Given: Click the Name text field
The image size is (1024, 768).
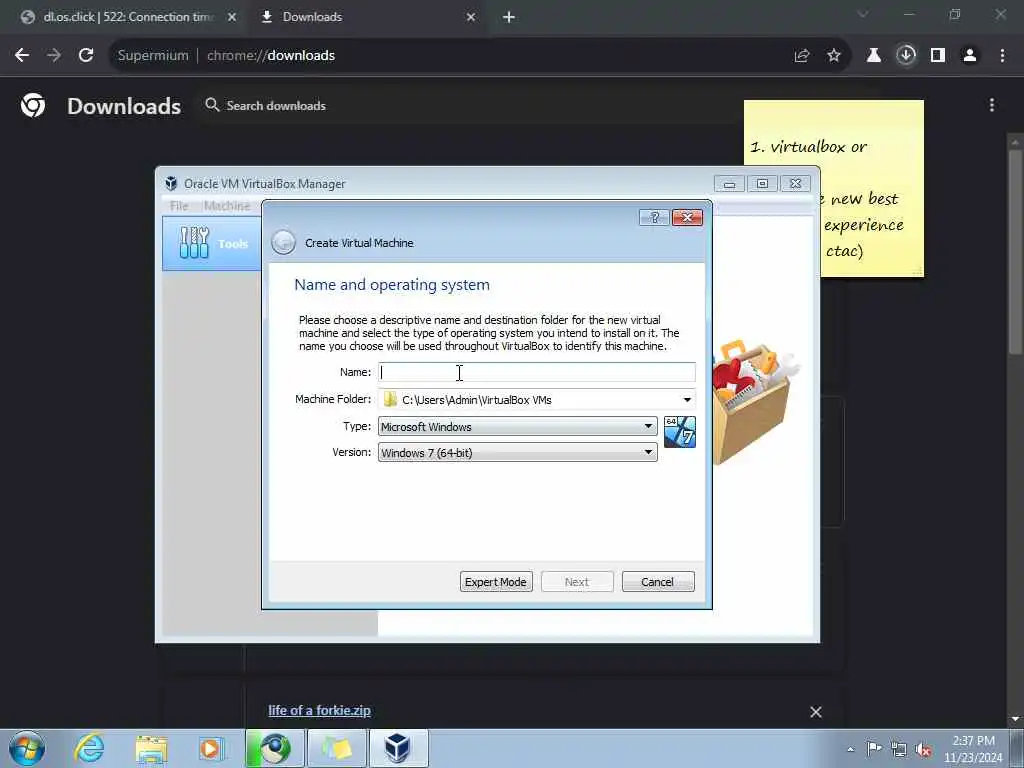Looking at the screenshot, I should click(537, 372).
